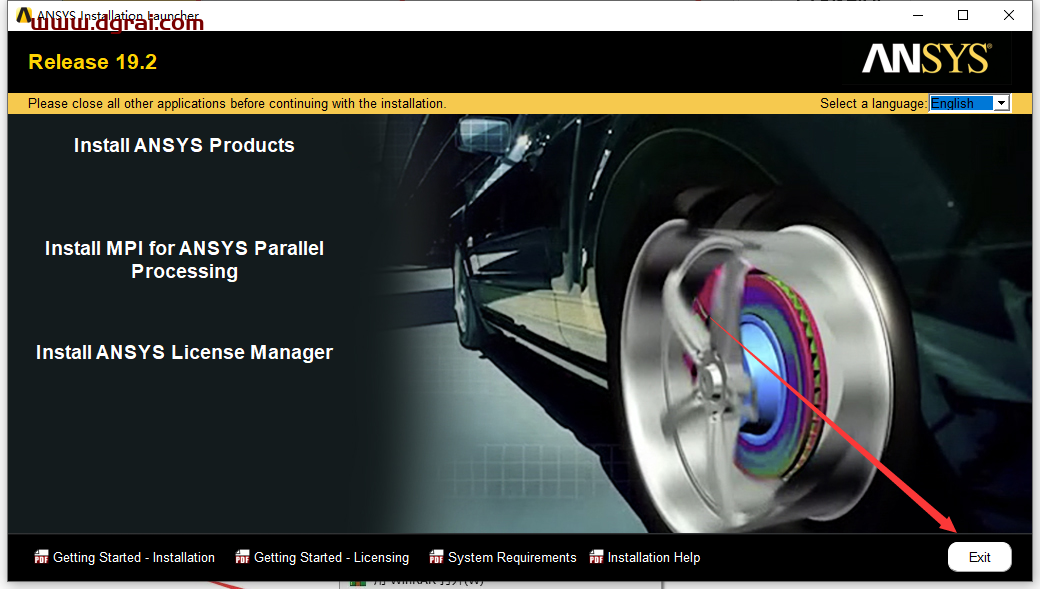1040x589 pixels.
Task: Open the System Requirements document
Action: click(512, 558)
